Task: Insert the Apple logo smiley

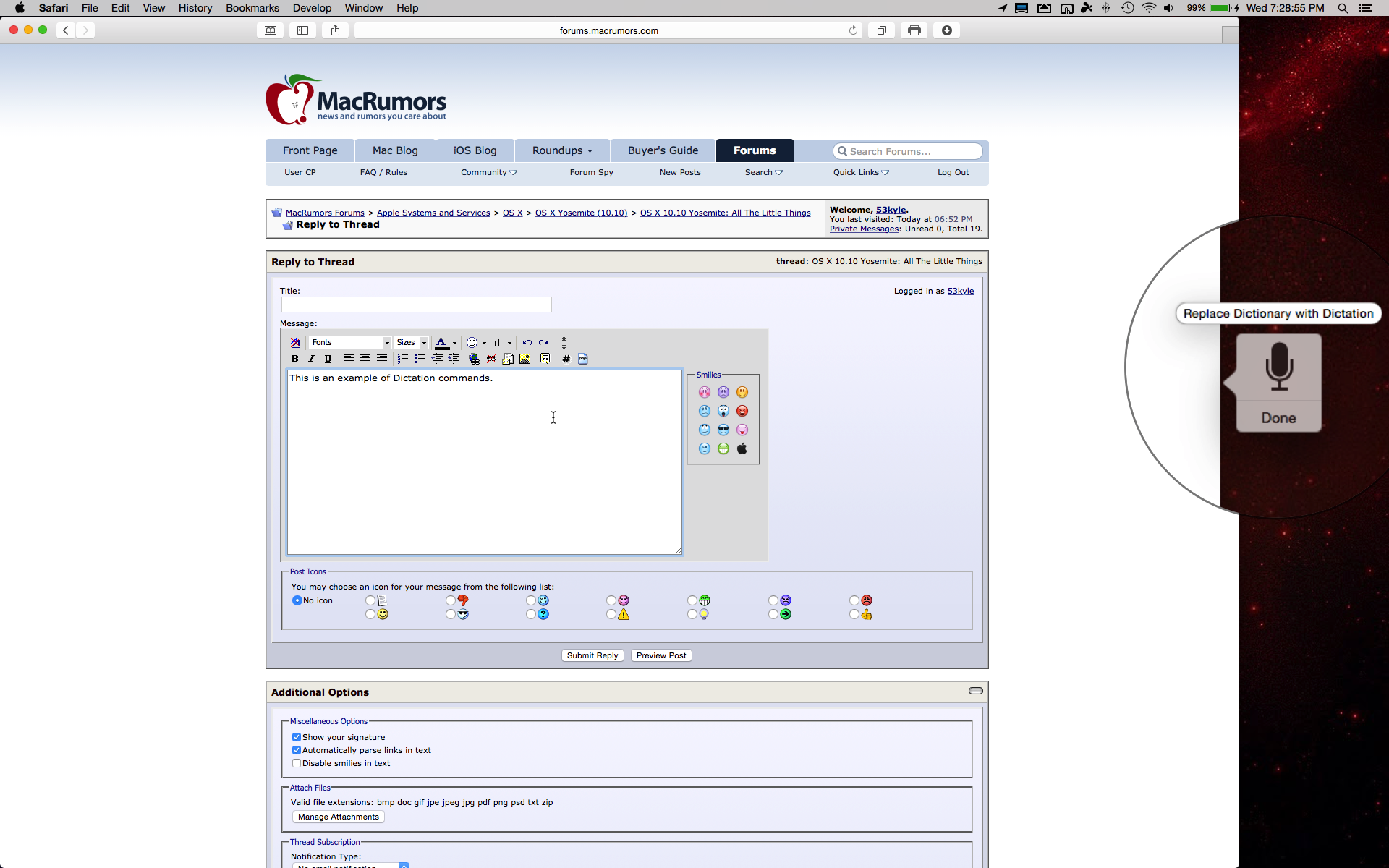Action: pos(742,448)
